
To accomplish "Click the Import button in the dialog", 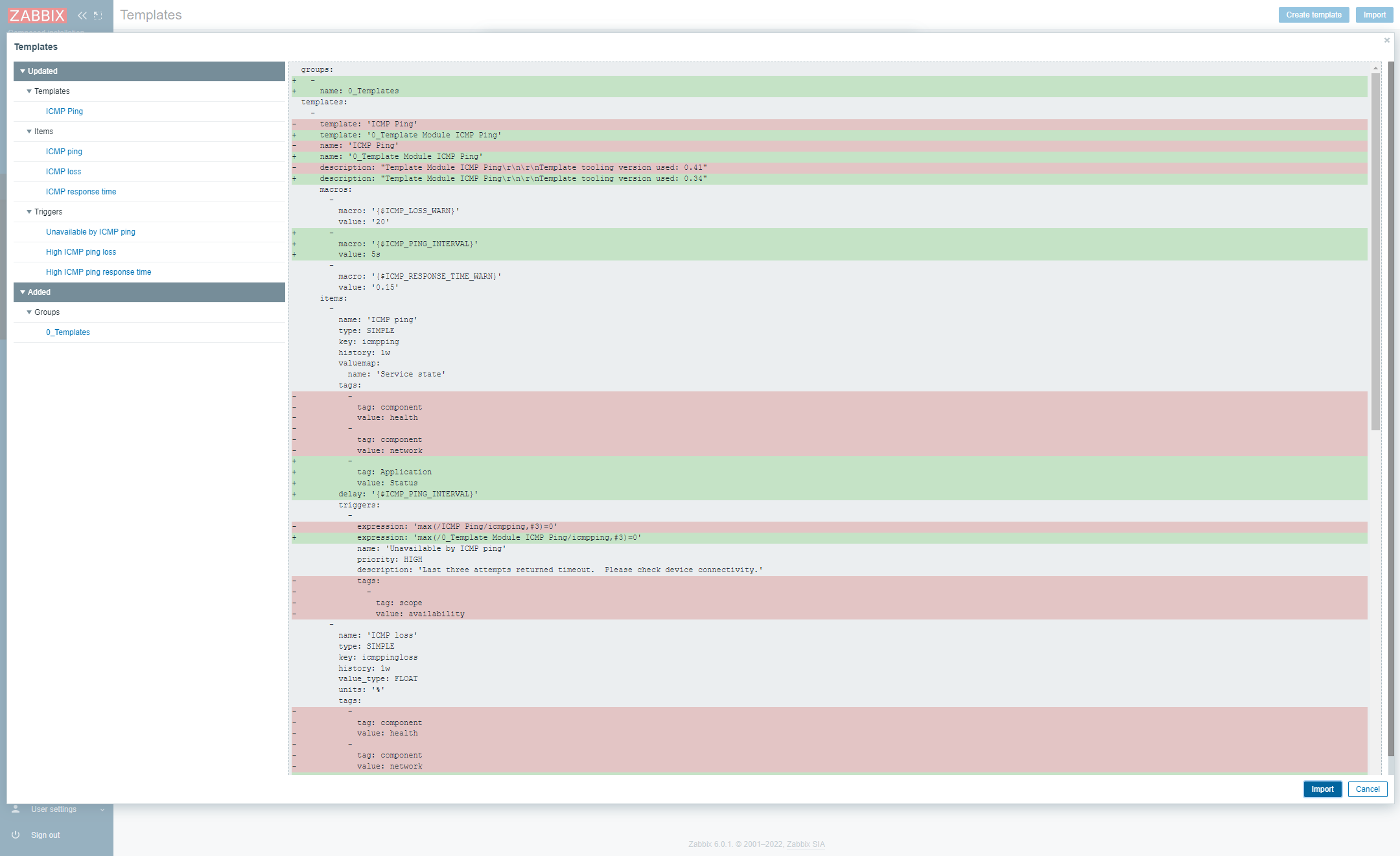I will click(1322, 789).
